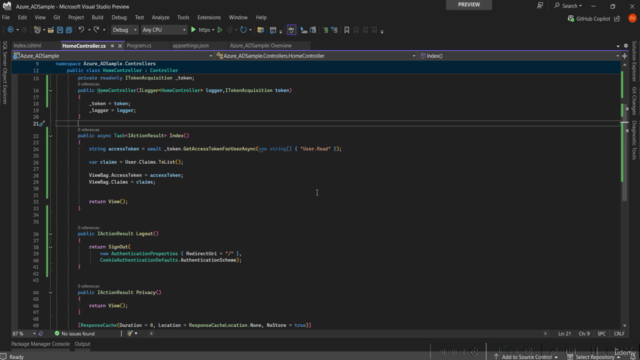
Task: Click the Ln: 21 line indicator
Action: 565,333
